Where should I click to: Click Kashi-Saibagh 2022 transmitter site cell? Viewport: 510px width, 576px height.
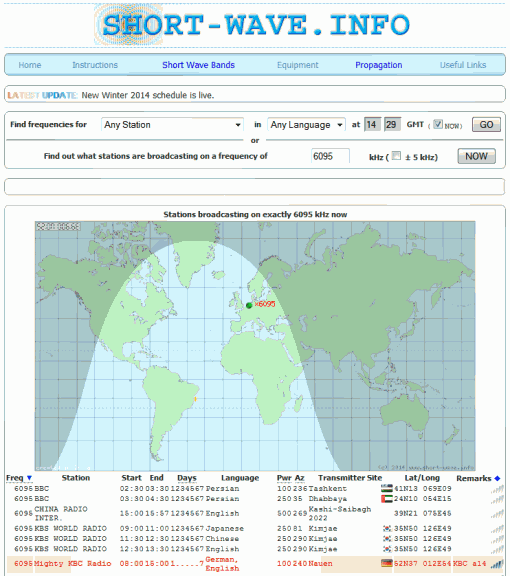point(340,514)
